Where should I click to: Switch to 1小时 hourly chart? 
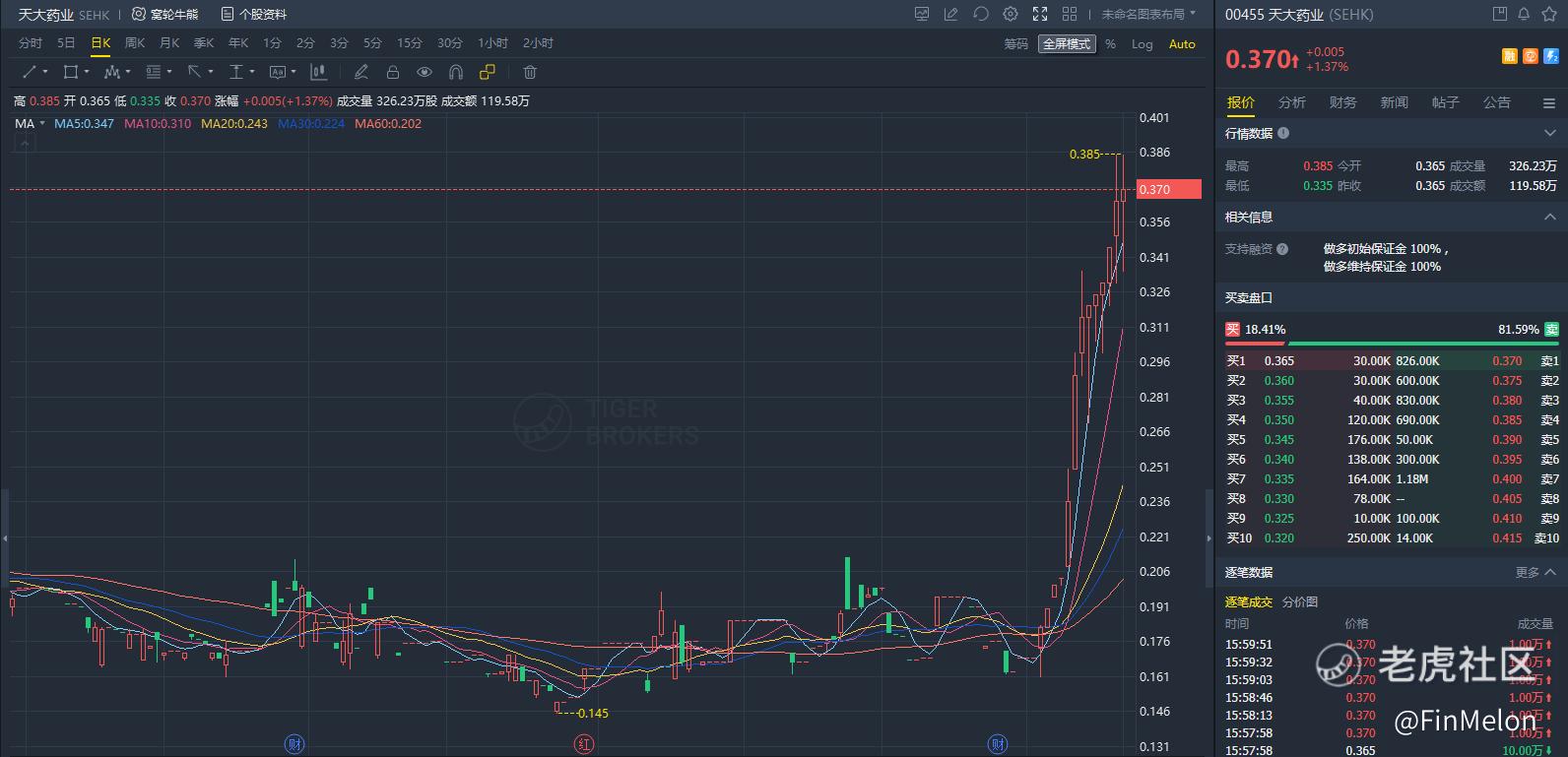(493, 43)
